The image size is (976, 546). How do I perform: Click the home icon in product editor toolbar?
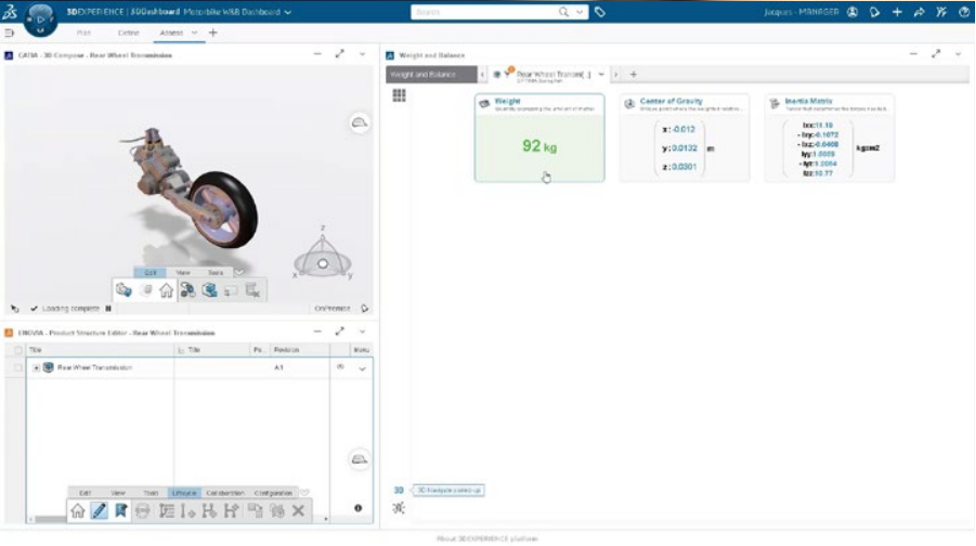pos(78,511)
